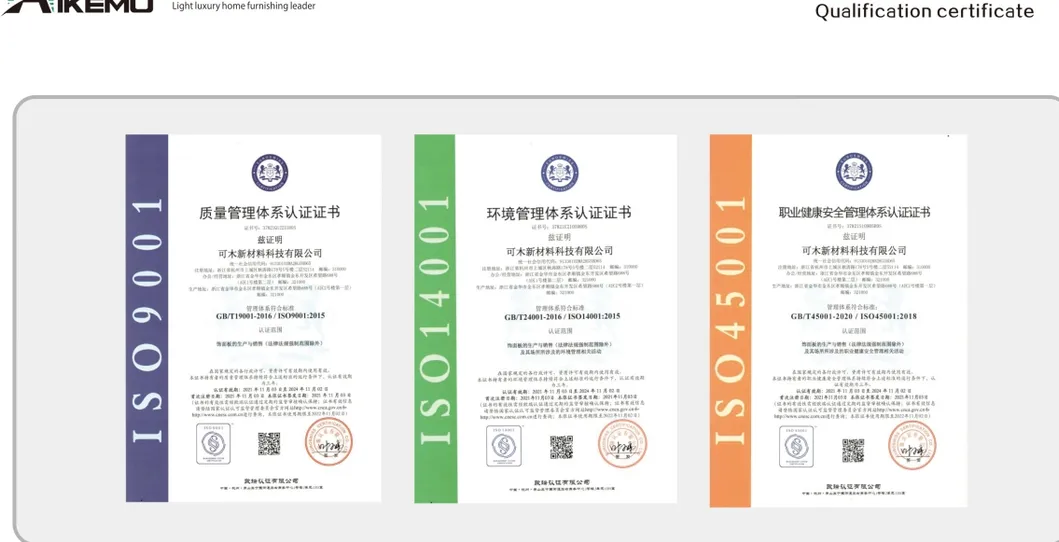Select the orange ISO45001 side band
The height and width of the screenshot is (542, 1059).
730,320
